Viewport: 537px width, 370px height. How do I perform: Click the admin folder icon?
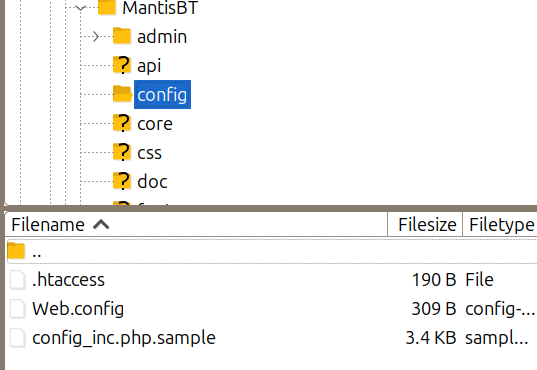point(122,36)
